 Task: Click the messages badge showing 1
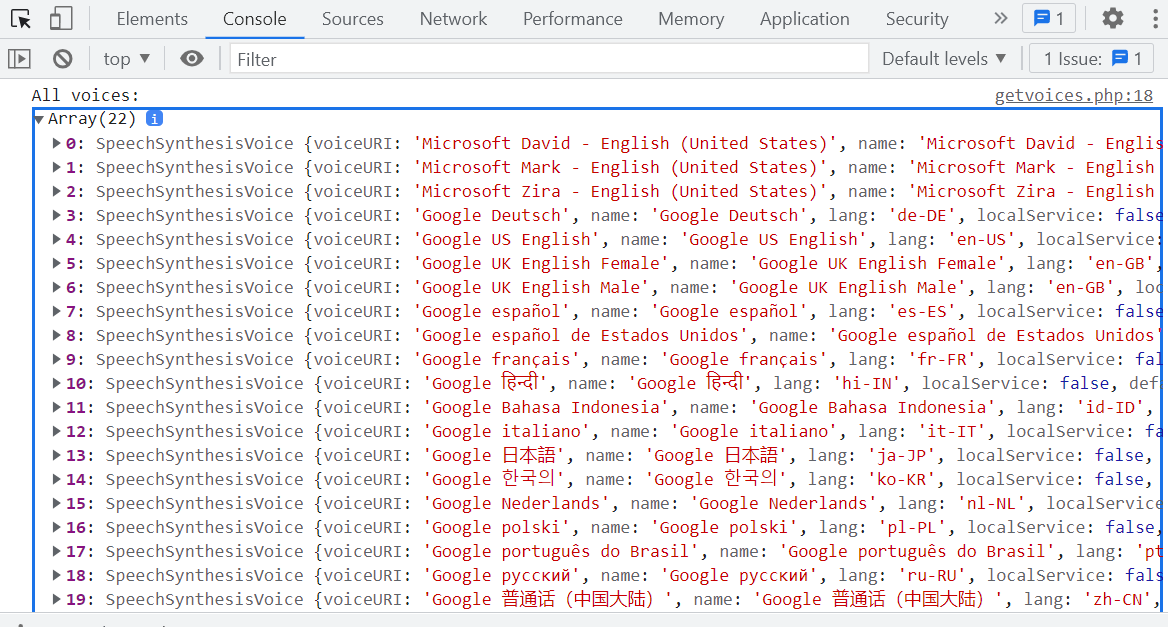click(1049, 19)
